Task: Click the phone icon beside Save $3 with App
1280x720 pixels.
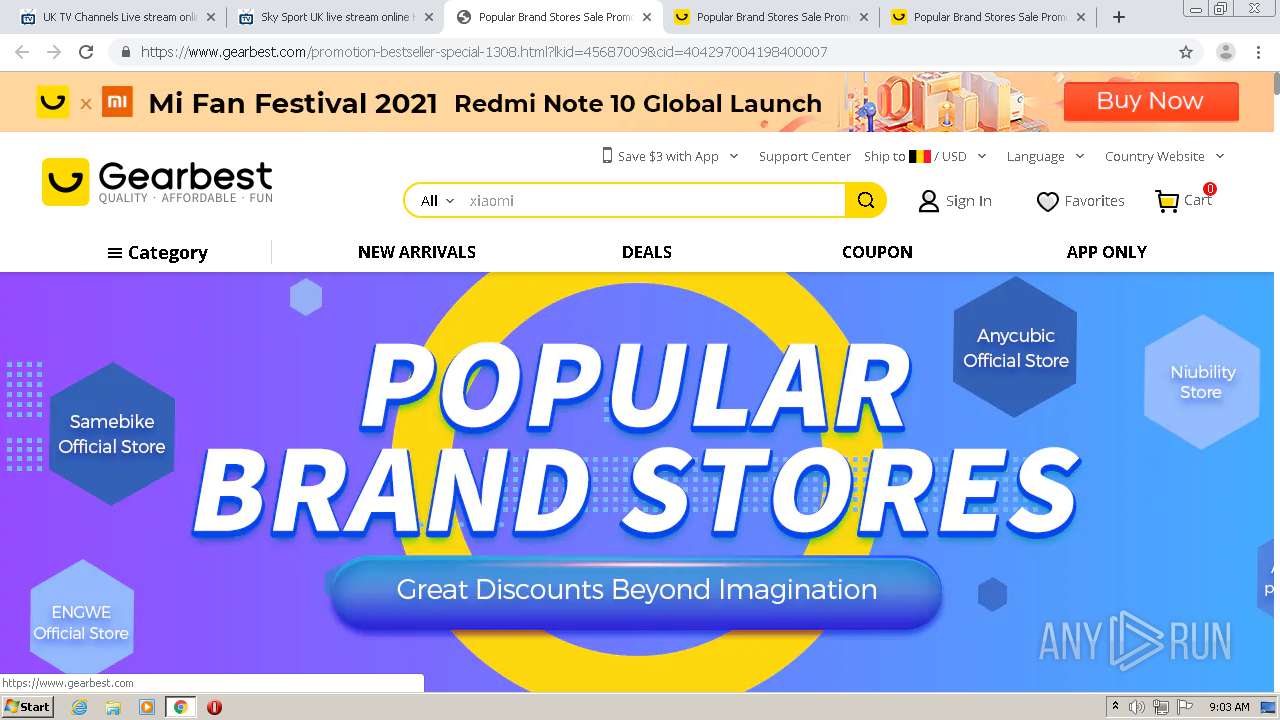Action: (607, 155)
